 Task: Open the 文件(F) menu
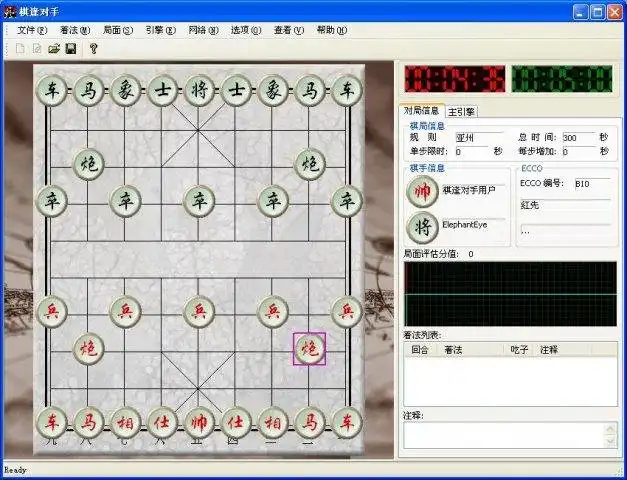pos(32,30)
